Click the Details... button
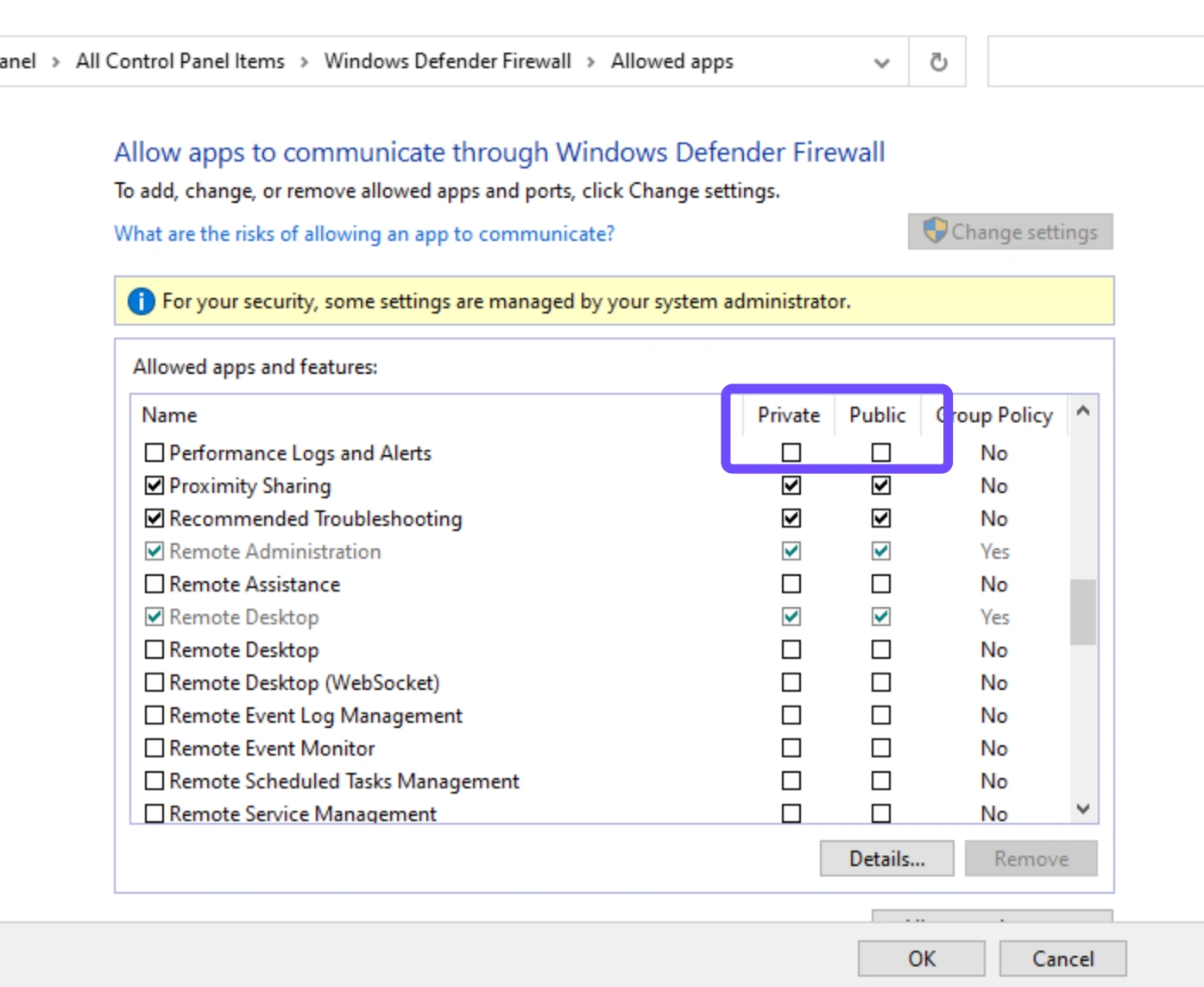Screen dimensions: 1204x987 (x=886, y=858)
